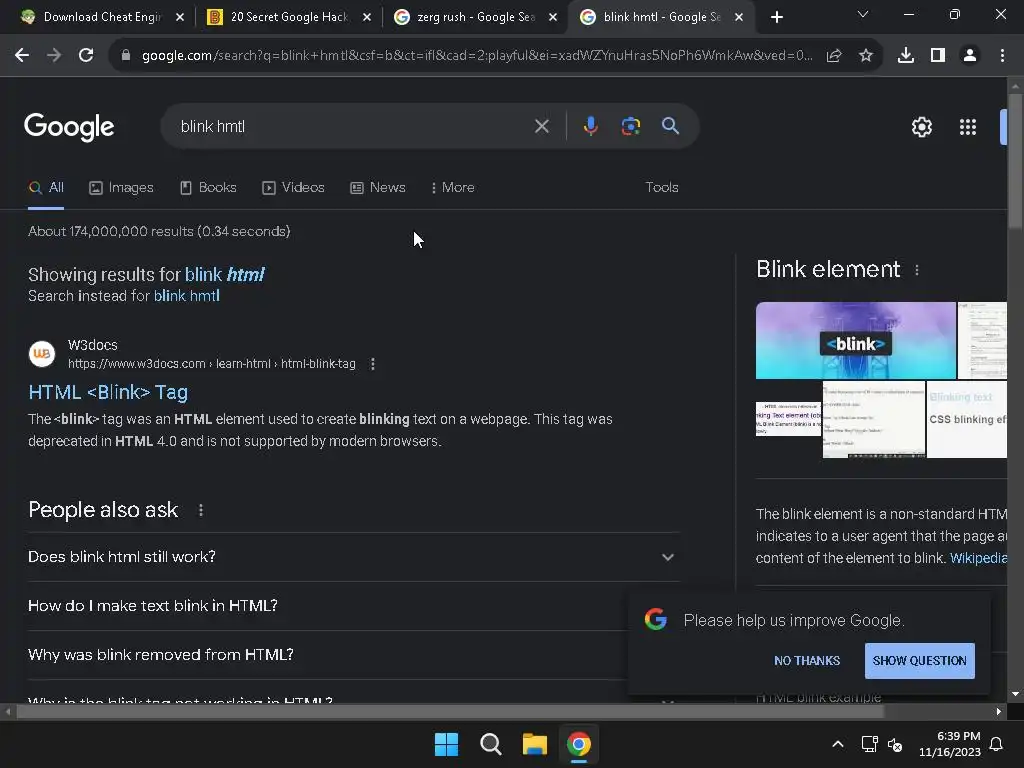Viewport: 1024px width, 768px height.
Task: Open a new browser tab with plus icon
Action: click(776, 17)
